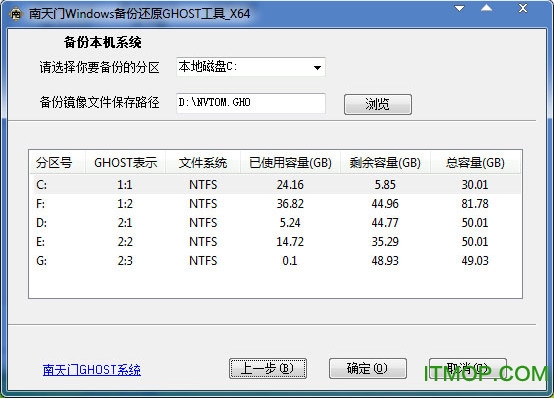Click the 1:2 GHOST value
This screenshot has width=554, height=399.
[x=125, y=204]
